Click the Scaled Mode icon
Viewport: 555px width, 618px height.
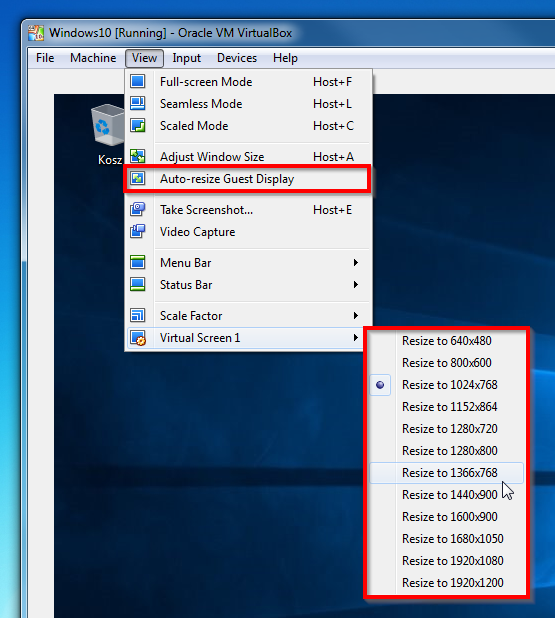pyautogui.click(x=138, y=125)
